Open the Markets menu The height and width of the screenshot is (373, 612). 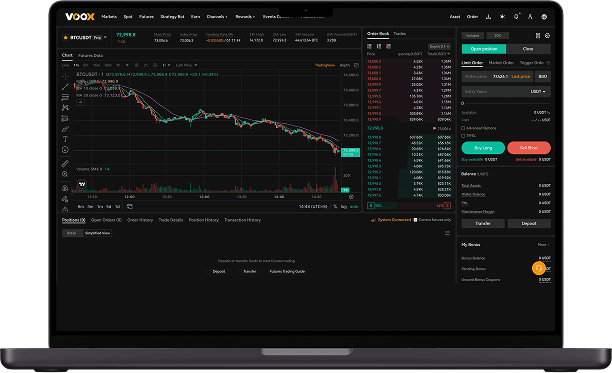point(109,17)
